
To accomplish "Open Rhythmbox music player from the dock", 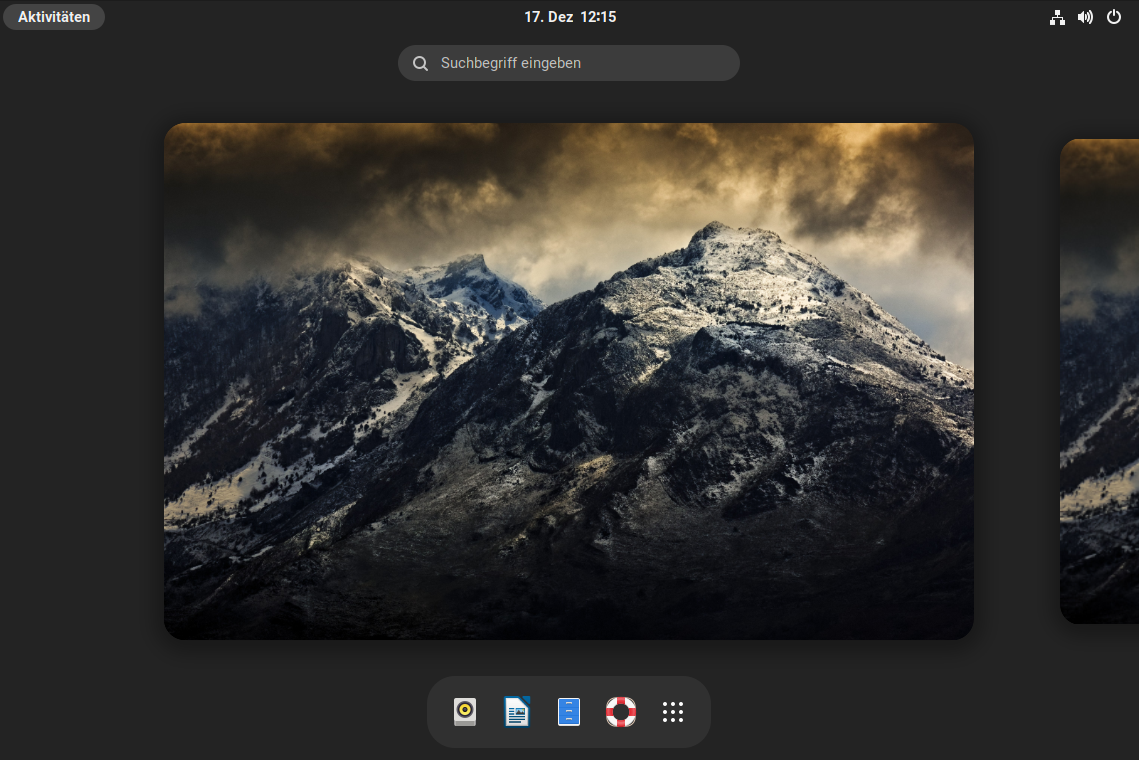I will tap(464, 712).
